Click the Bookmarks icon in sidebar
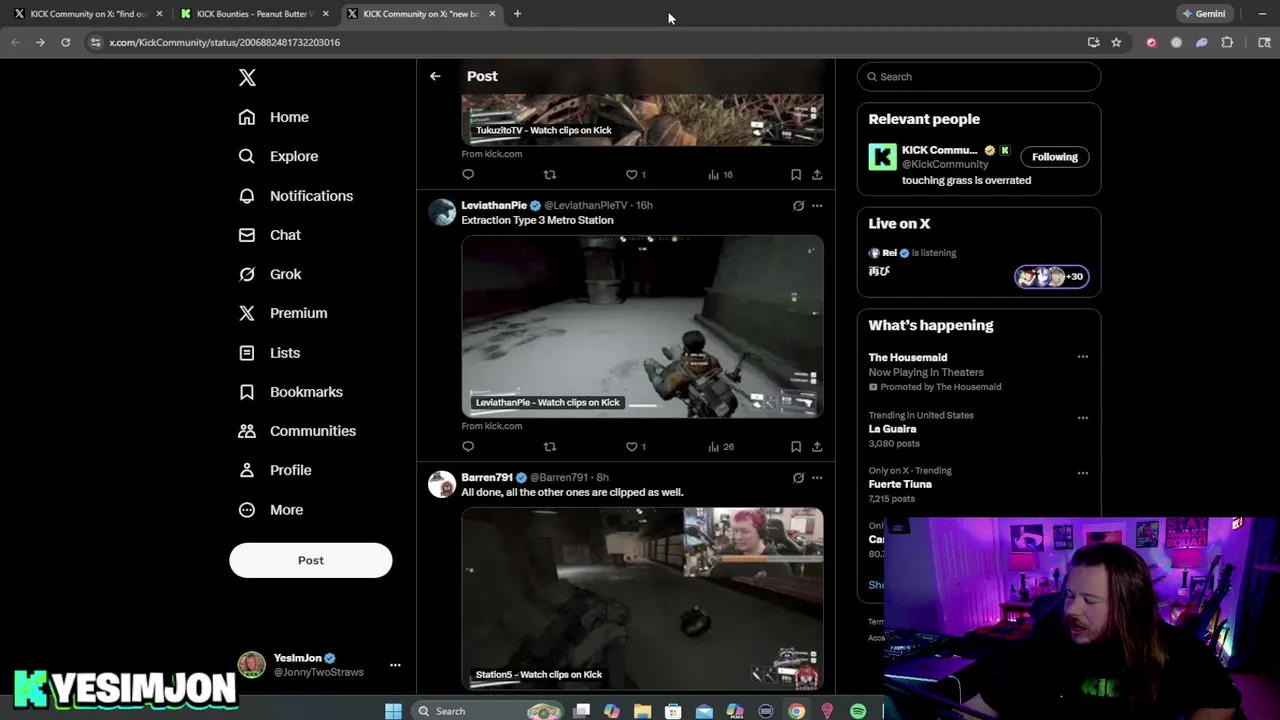The width and height of the screenshot is (1280, 720). 247,392
